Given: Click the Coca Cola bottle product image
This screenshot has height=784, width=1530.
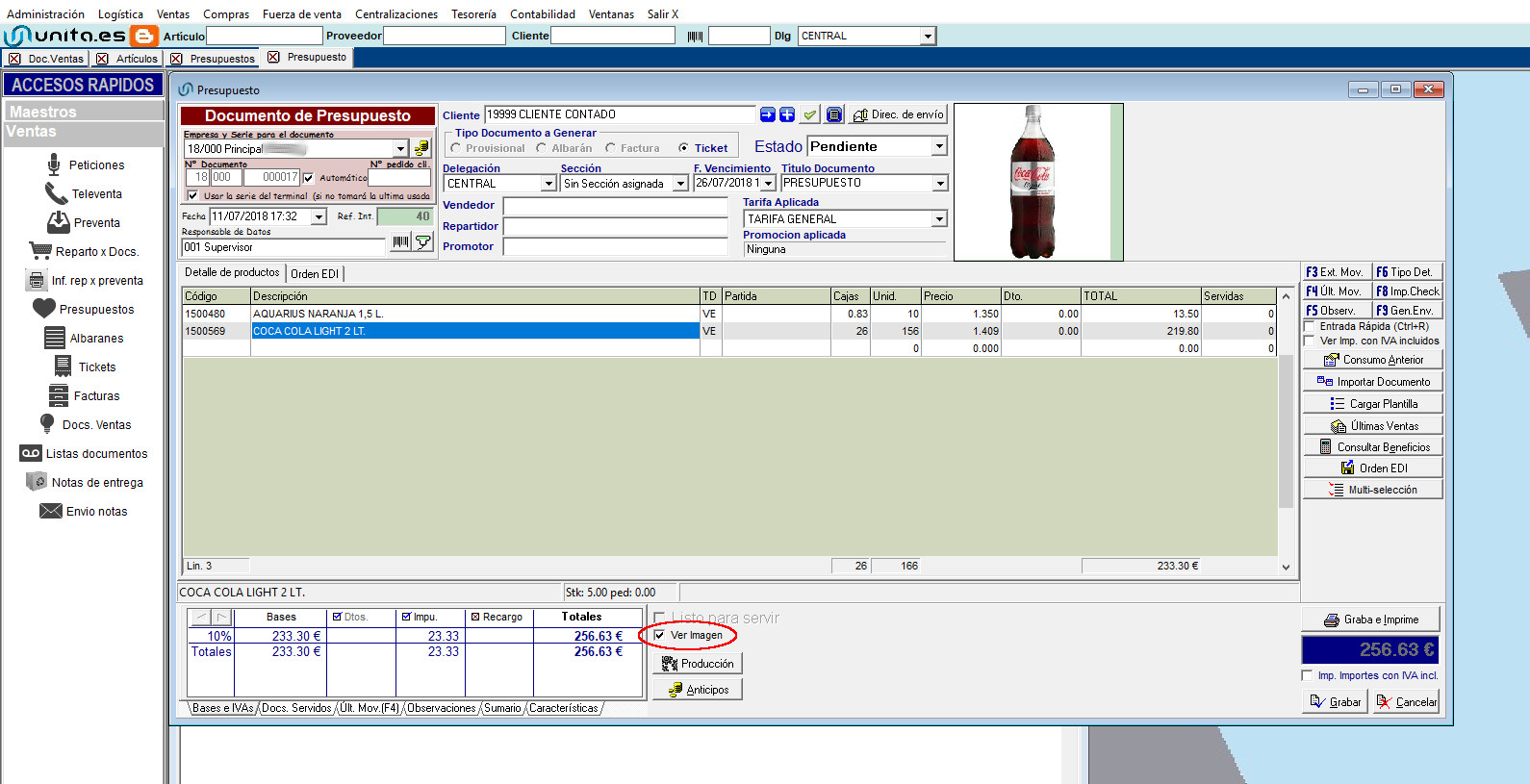Looking at the screenshot, I should [x=1032, y=182].
